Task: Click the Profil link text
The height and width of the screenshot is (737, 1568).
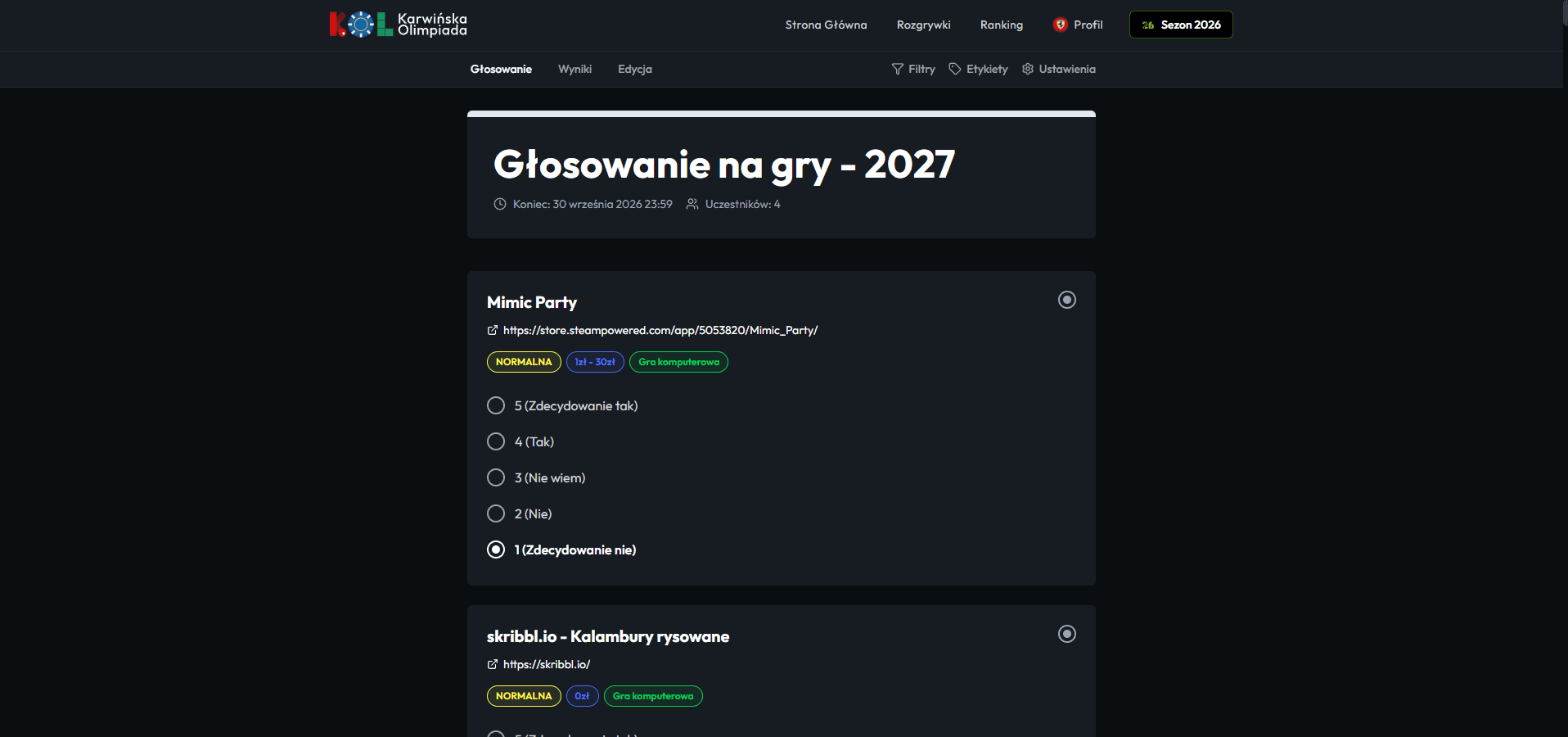Action: click(x=1088, y=25)
